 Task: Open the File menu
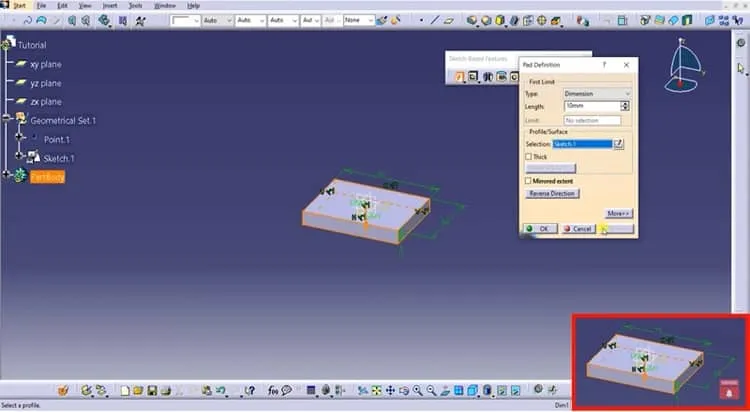click(x=42, y=6)
